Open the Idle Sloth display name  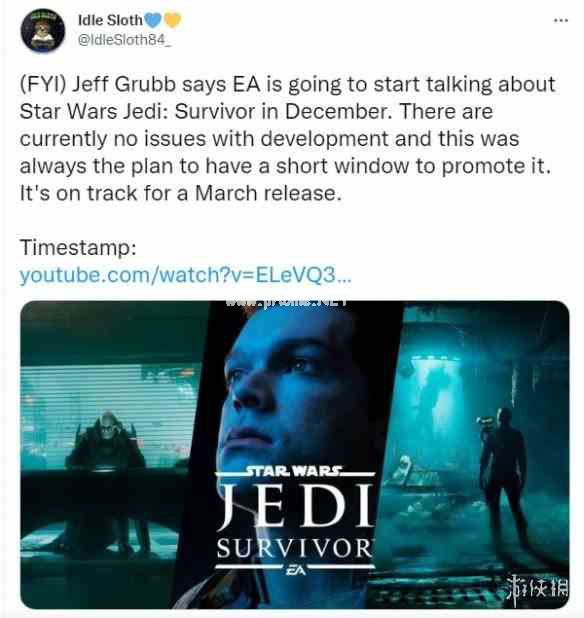pos(110,20)
